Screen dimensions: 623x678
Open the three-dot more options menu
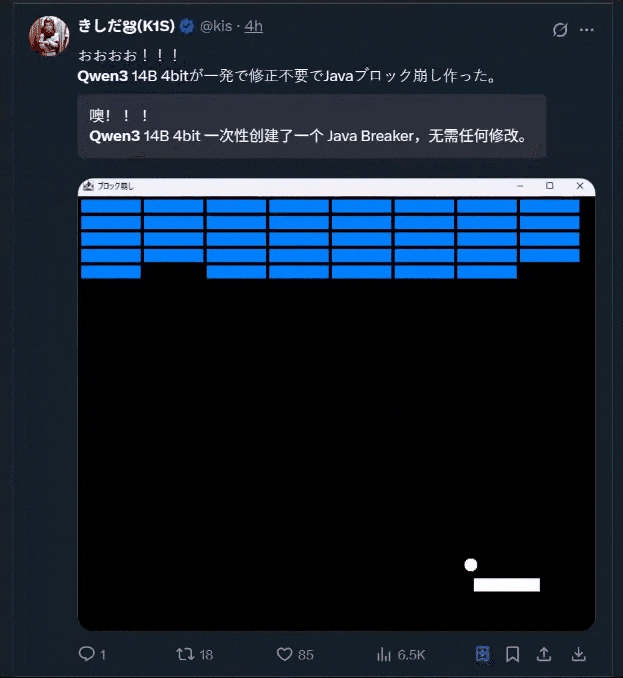click(587, 30)
